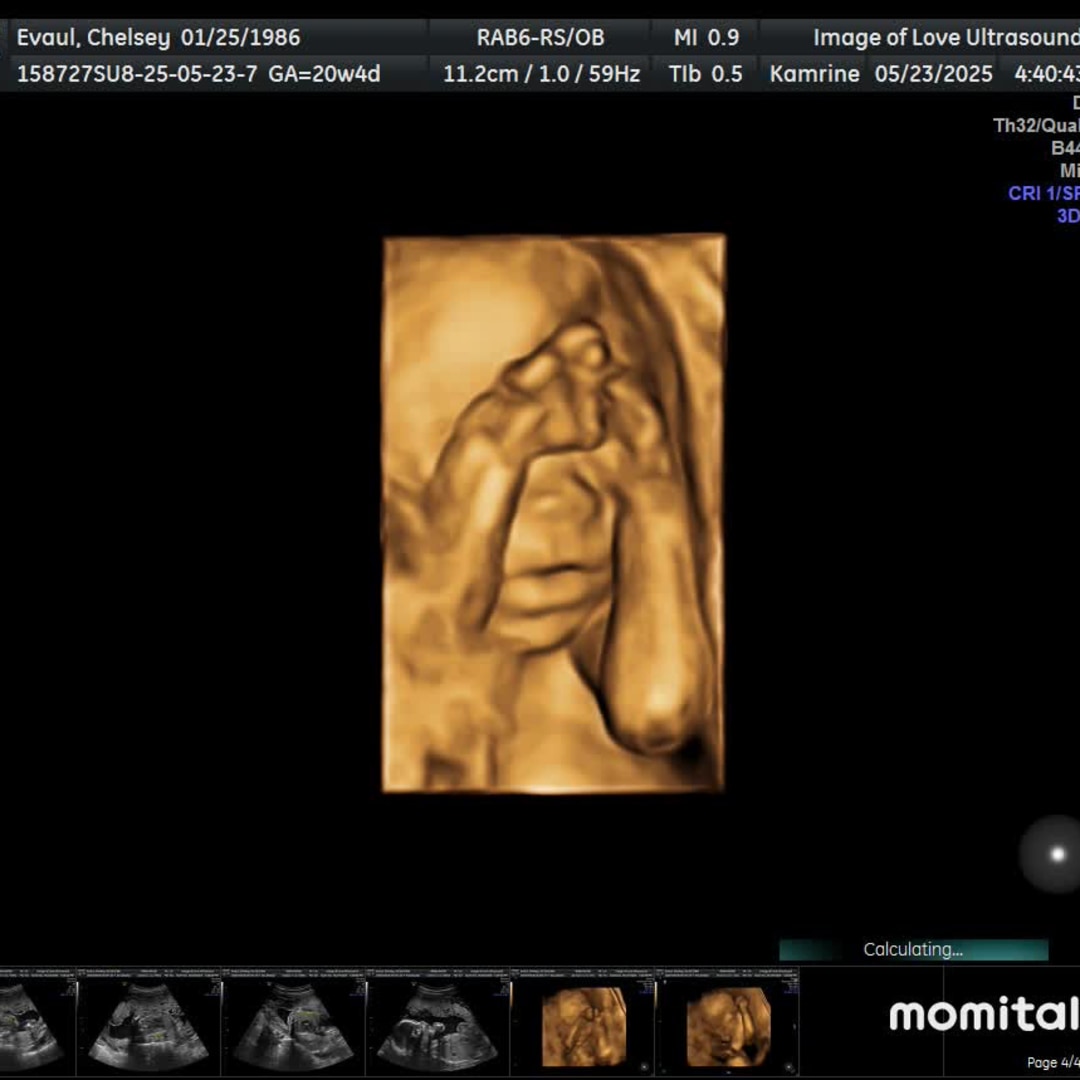
Task: Select the GA=20w4d gestational age label
Action: coord(324,74)
